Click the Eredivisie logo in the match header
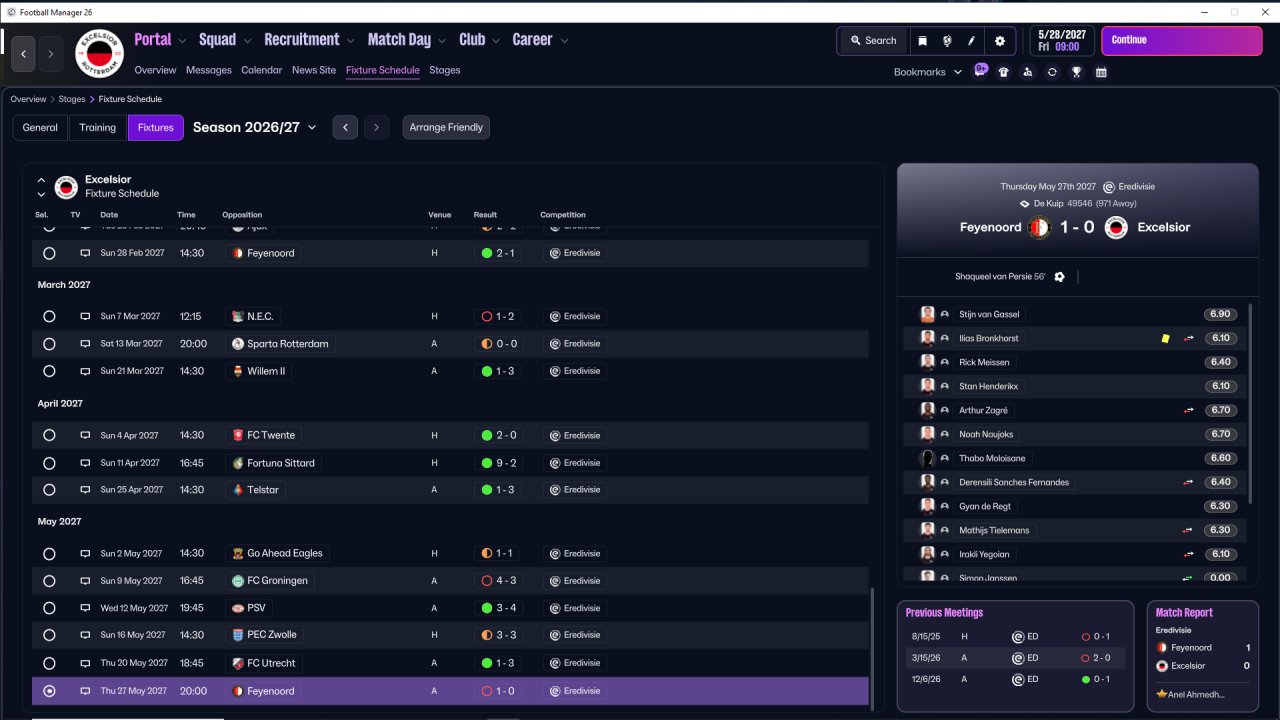The height and width of the screenshot is (720, 1280). 1108,187
